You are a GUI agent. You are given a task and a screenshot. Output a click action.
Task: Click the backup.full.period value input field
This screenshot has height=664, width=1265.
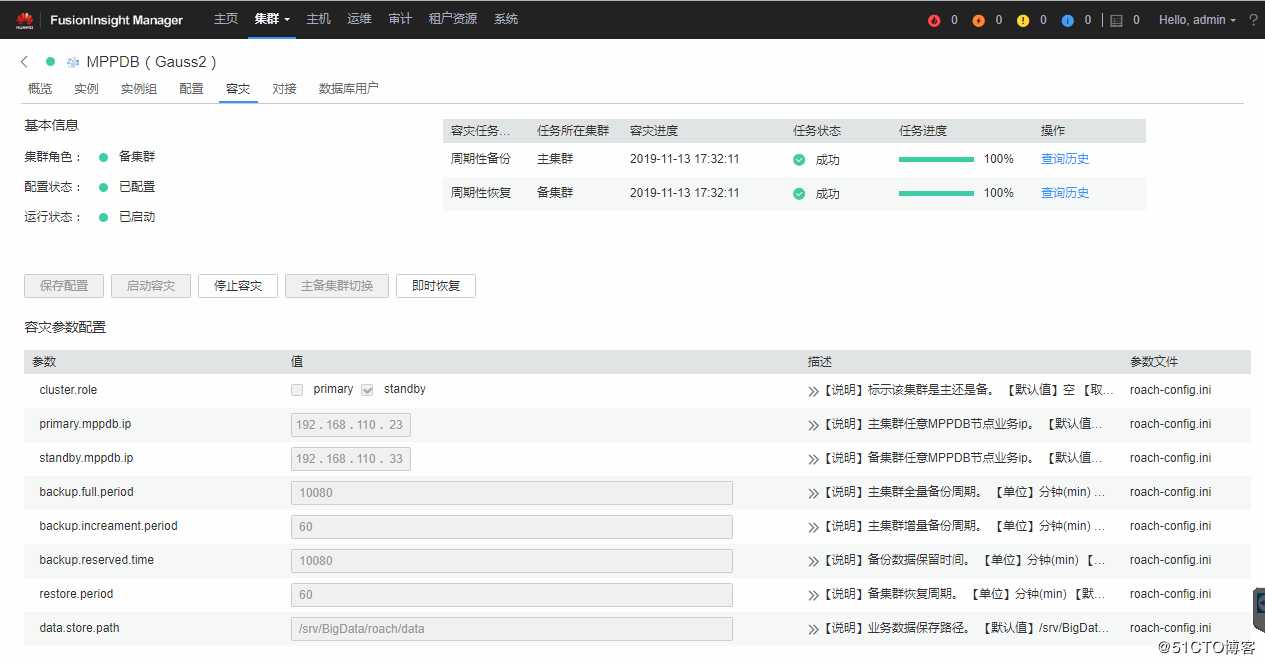pyautogui.click(x=511, y=492)
